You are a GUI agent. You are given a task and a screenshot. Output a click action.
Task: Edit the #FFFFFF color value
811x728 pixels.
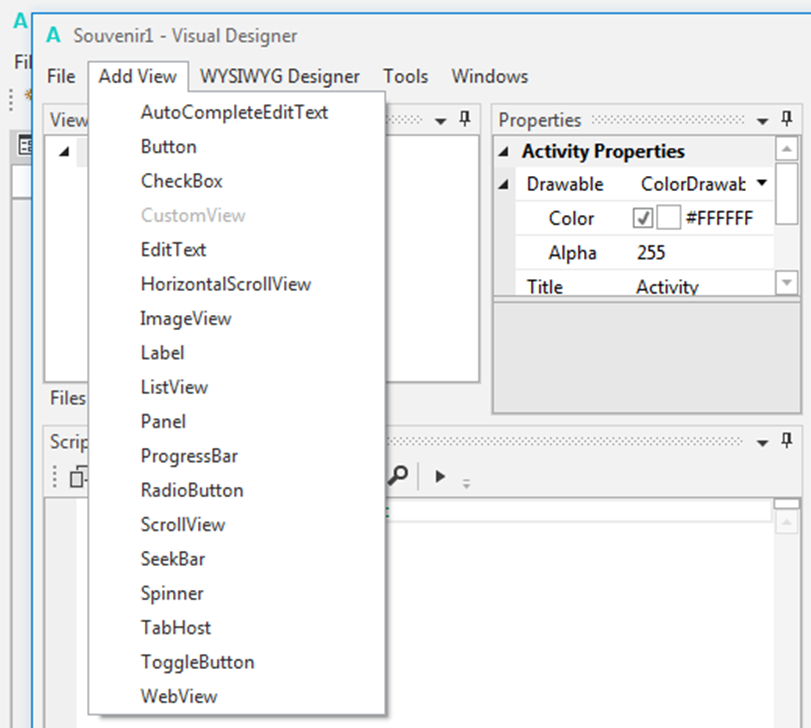click(x=719, y=218)
